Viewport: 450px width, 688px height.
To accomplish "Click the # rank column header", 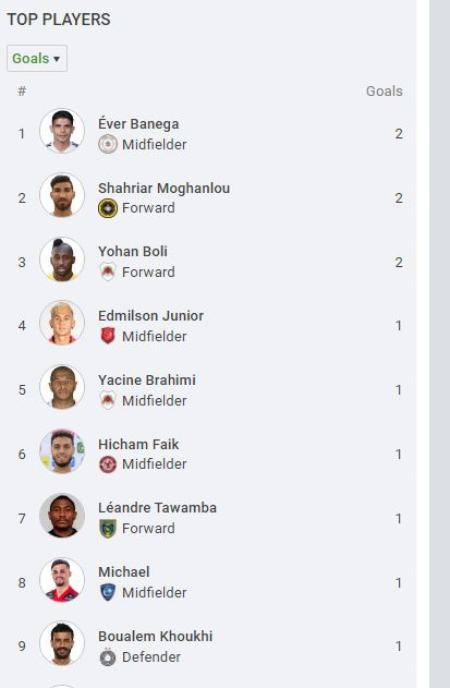I will point(21,91).
